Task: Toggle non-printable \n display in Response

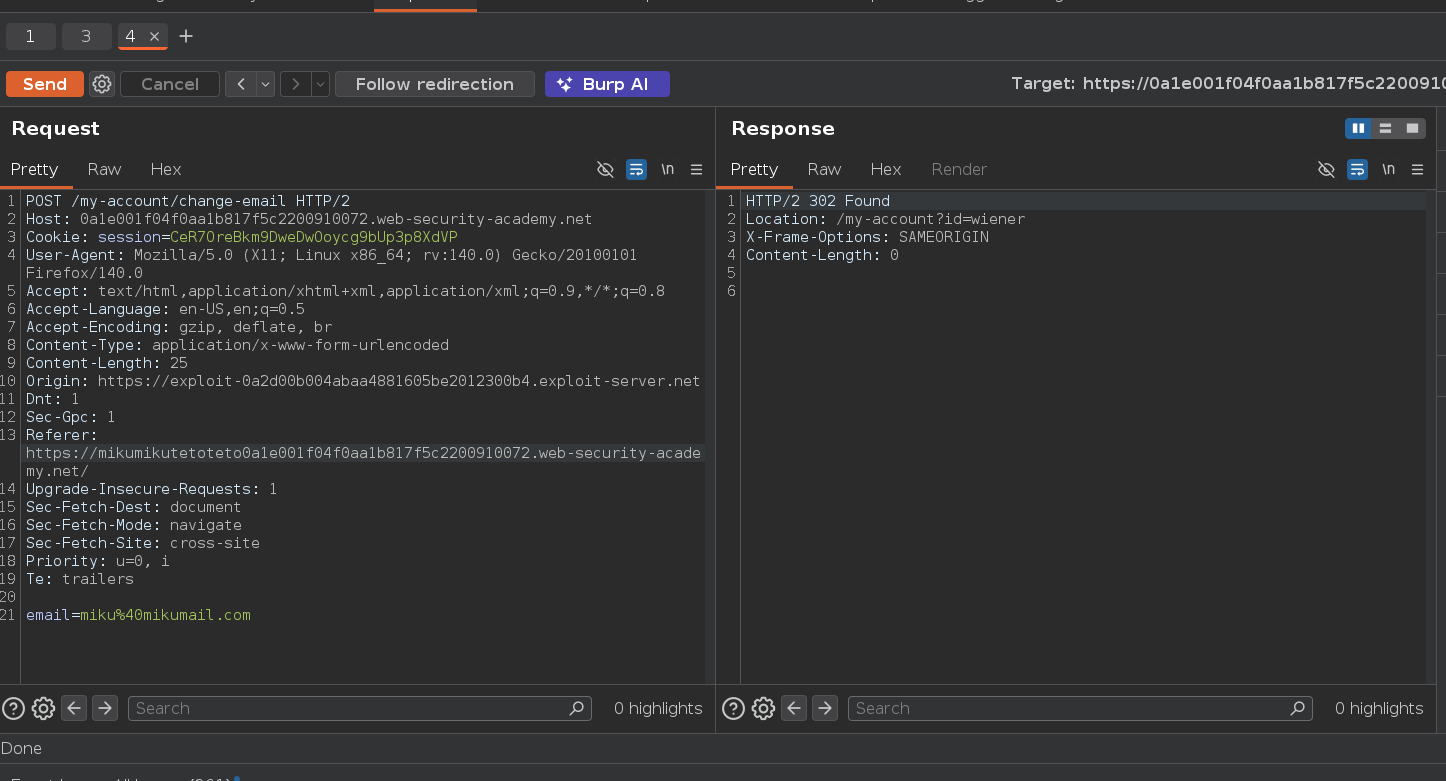Action: (x=1388, y=169)
